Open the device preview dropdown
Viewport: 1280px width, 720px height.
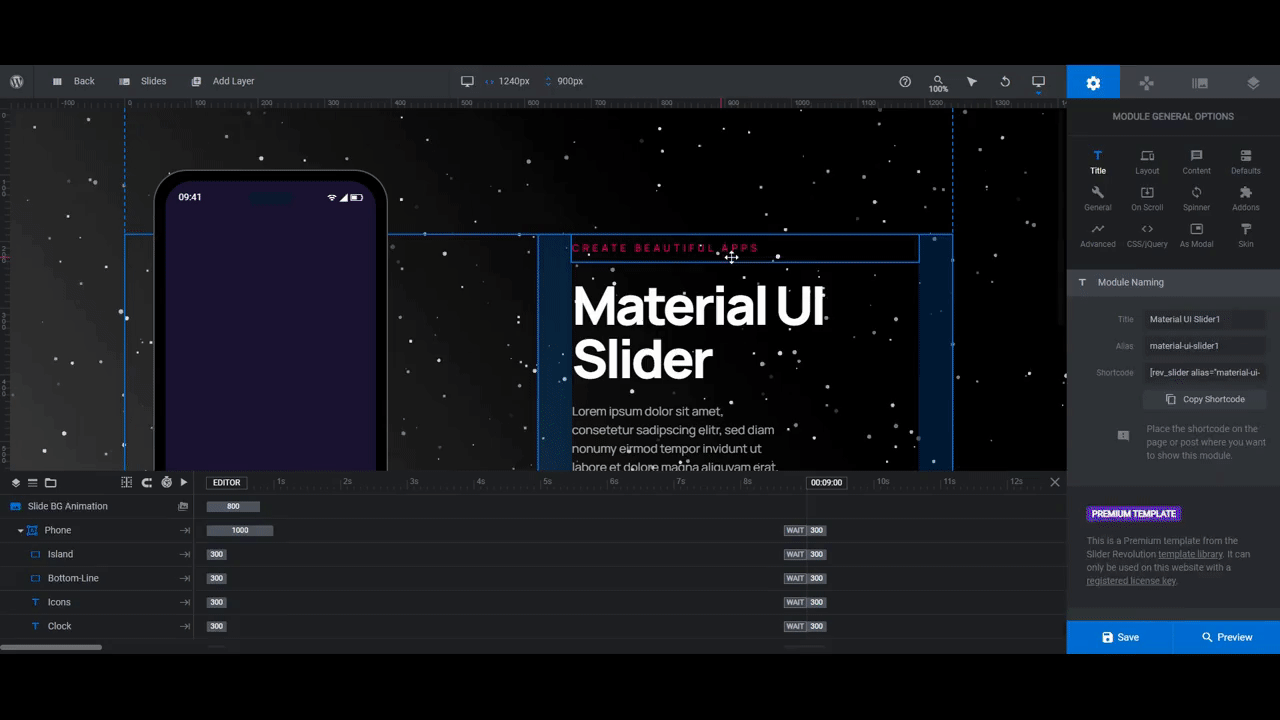tap(1038, 83)
